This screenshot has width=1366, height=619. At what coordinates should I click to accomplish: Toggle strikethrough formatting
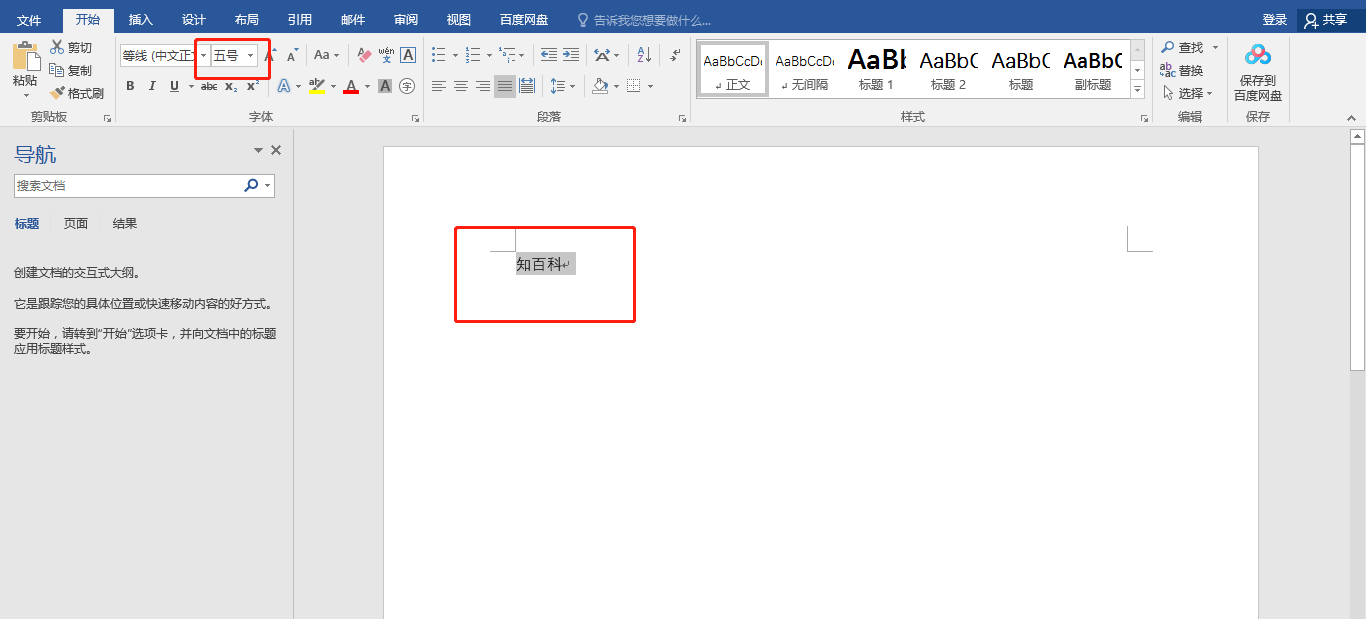(x=209, y=86)
